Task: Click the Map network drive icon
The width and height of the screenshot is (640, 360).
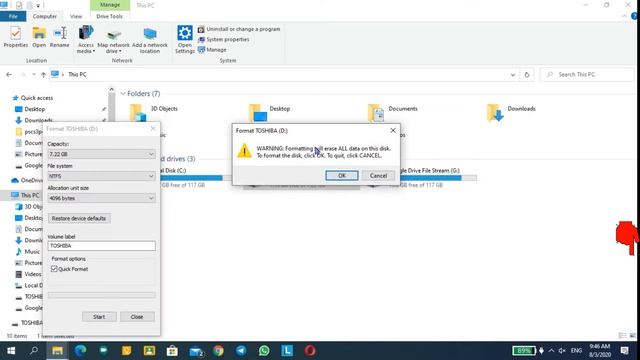Action: [x=113, y=40]
